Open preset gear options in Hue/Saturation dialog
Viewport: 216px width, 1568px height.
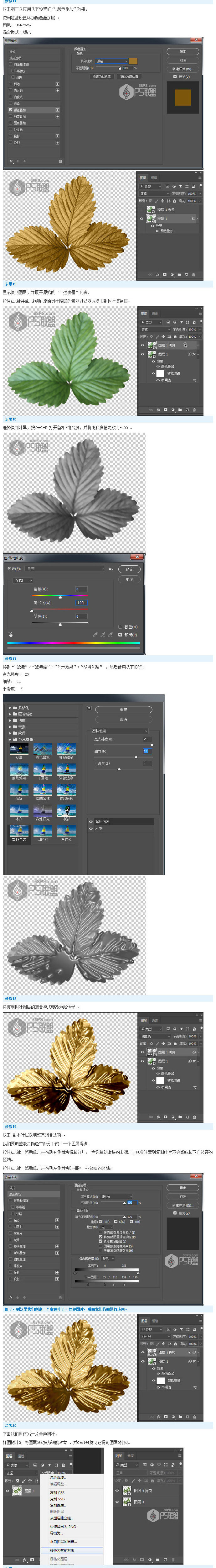click(110, 568)
